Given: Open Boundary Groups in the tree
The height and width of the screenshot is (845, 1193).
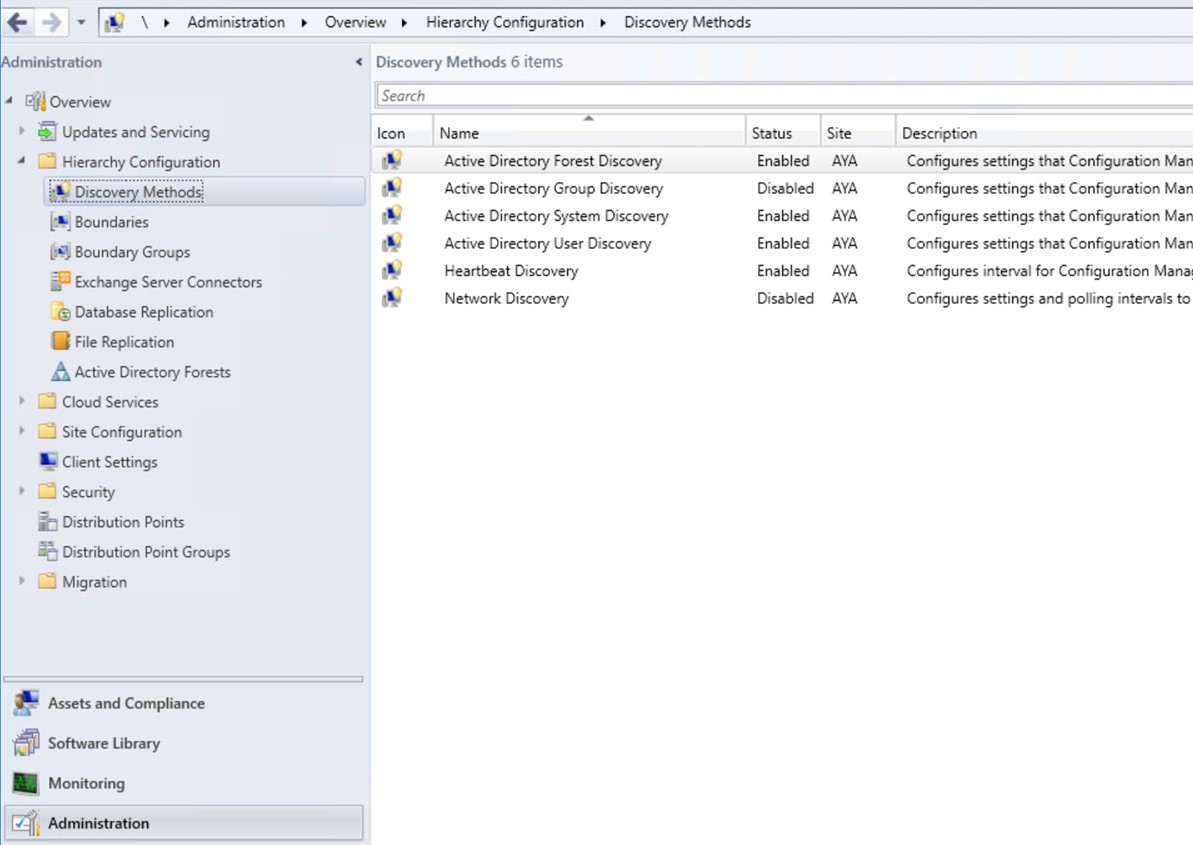Looking at the screenshot, I should tap(132, 252).
